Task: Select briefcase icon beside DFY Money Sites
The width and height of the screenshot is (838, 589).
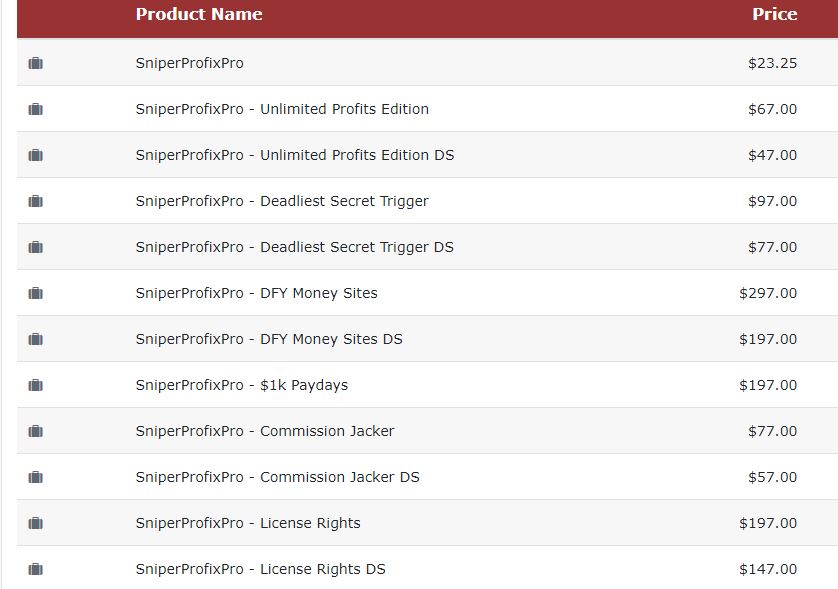Action: (x=35, y=293)
